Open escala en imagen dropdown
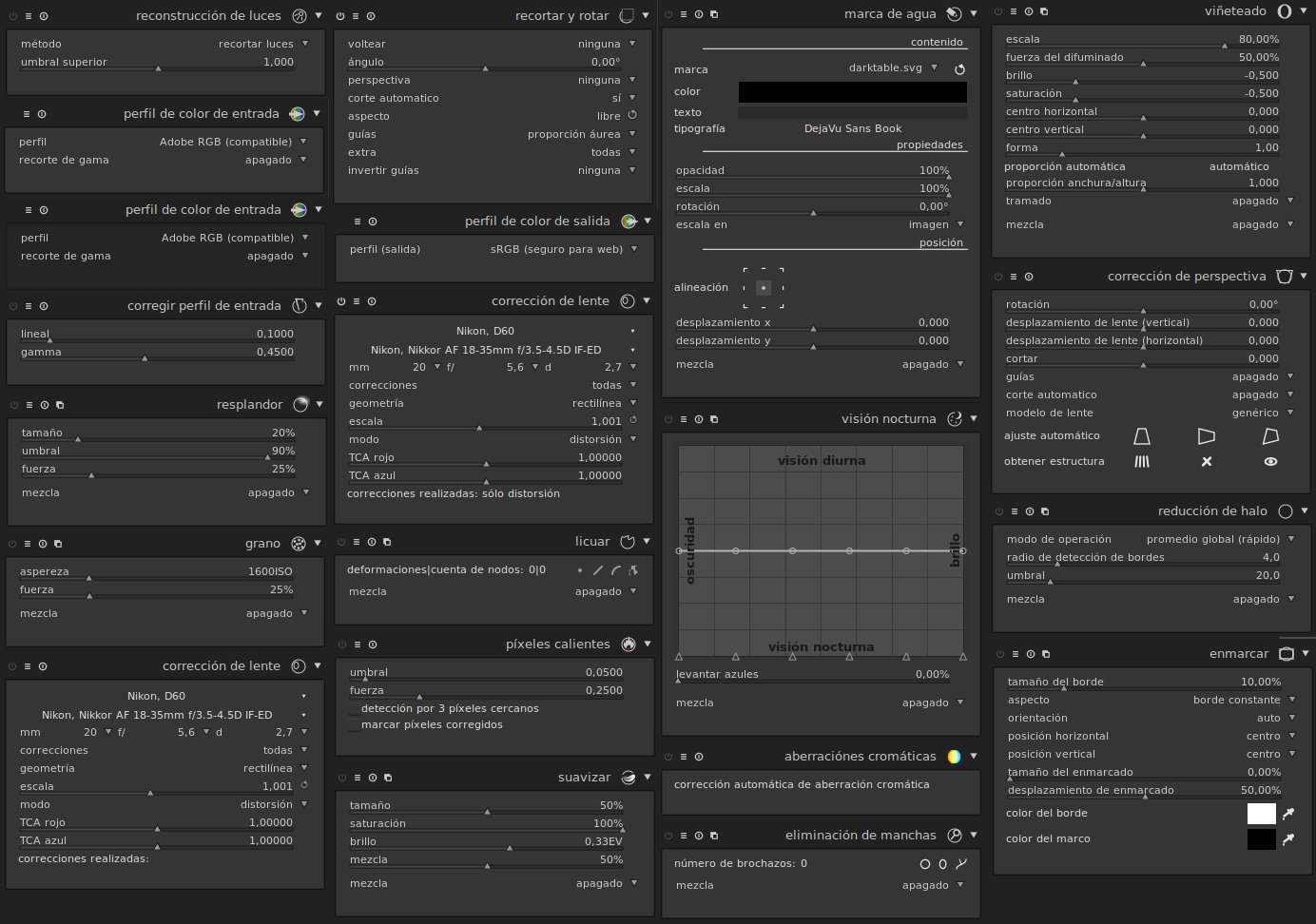Screen dimensions: 1316x924 click(x=821, y=225)
